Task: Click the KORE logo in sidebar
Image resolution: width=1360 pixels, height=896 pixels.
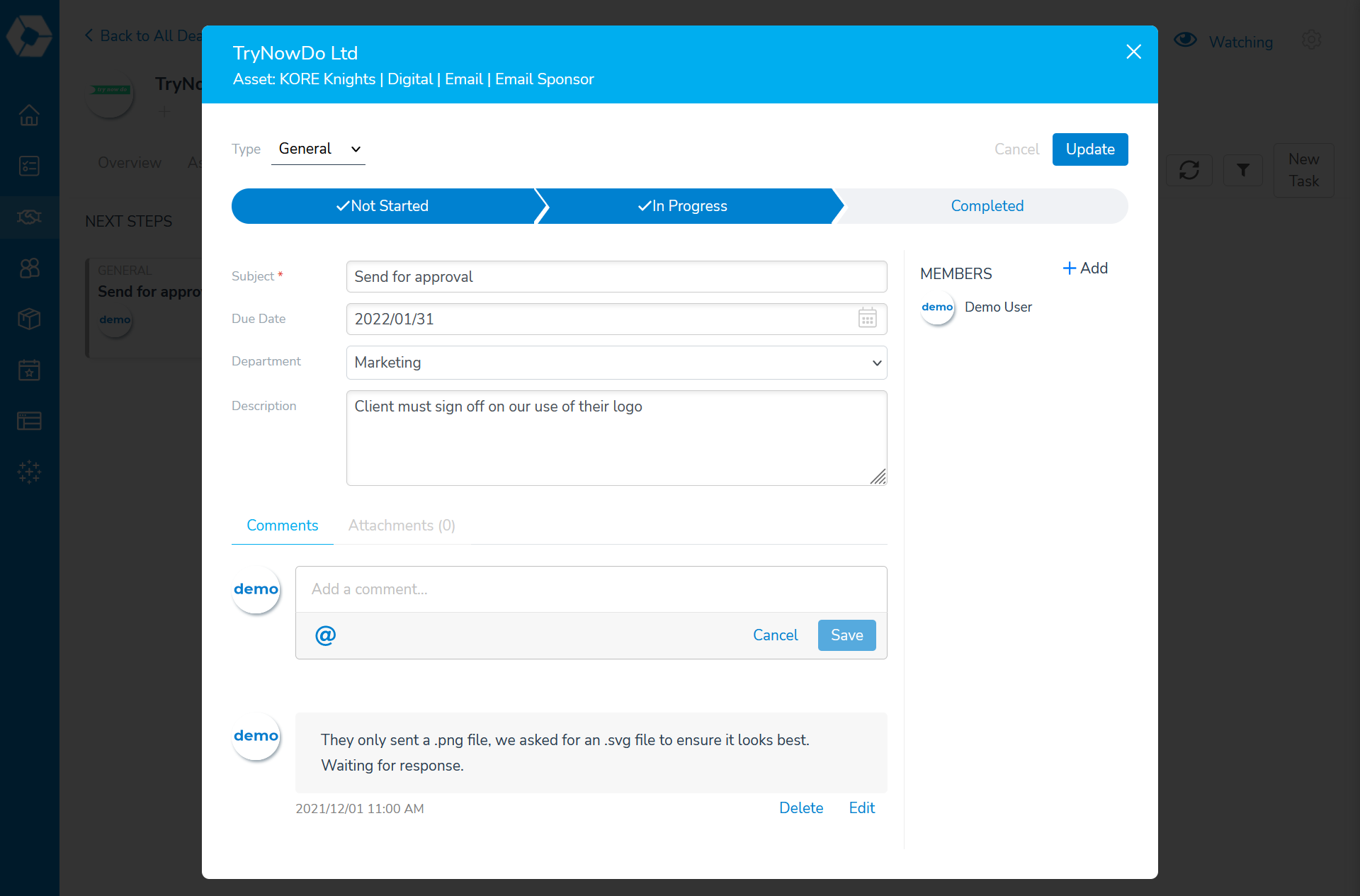Action: 29,35
